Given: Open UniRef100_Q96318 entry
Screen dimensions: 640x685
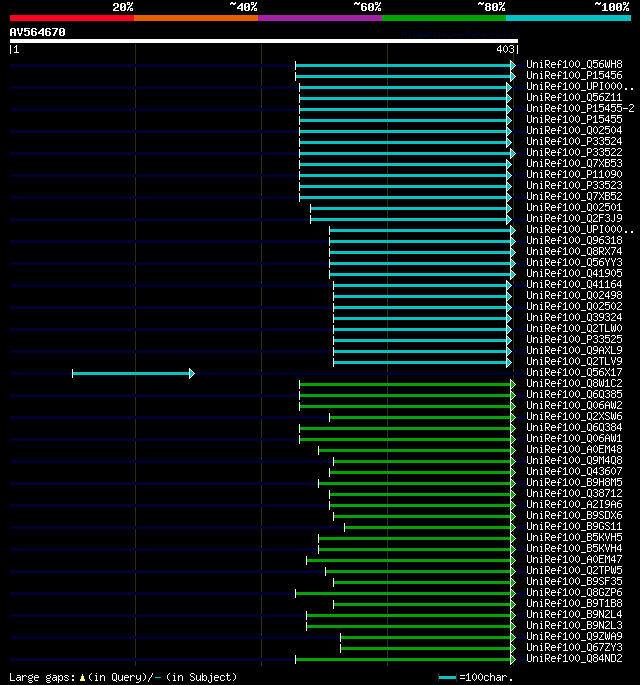Looking at the screenshot, I should pyautogui.click(x=574, y=240).
